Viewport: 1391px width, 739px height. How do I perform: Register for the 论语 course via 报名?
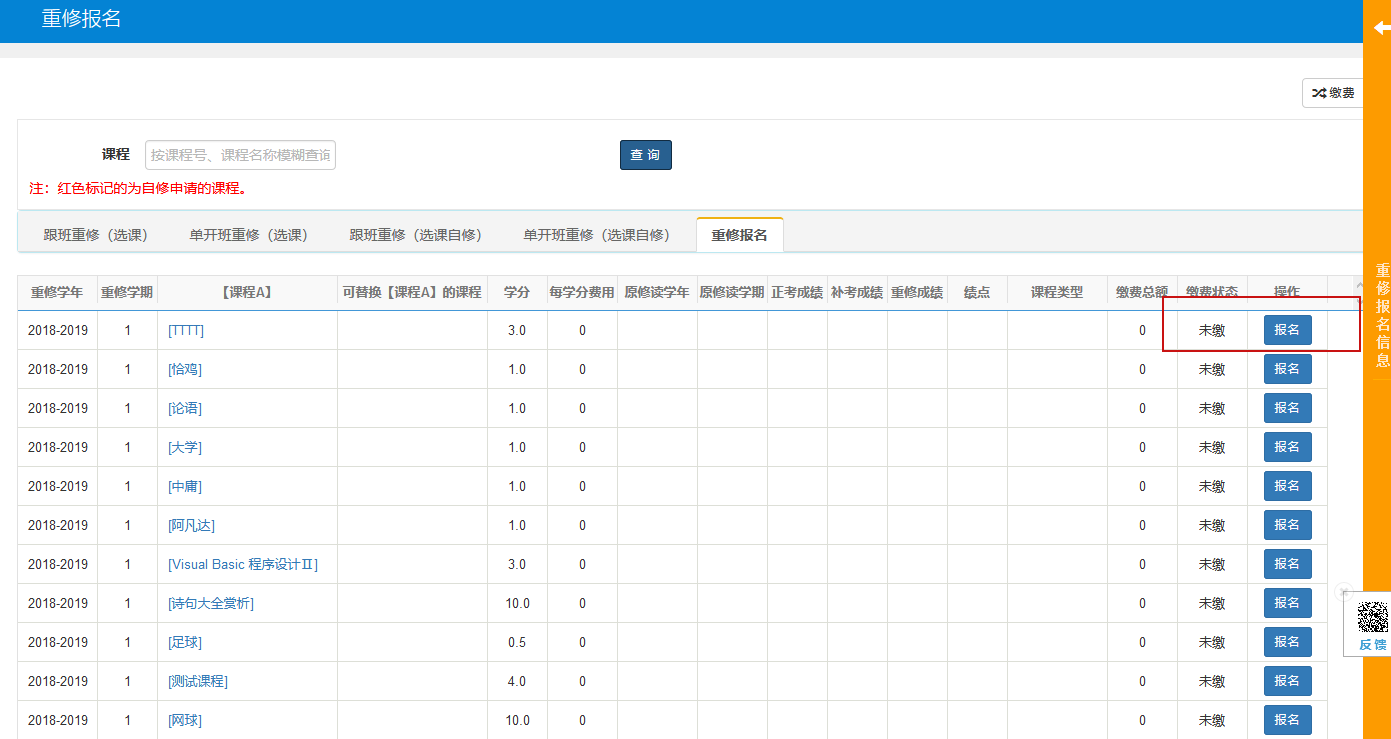[x=1287, y=408]
